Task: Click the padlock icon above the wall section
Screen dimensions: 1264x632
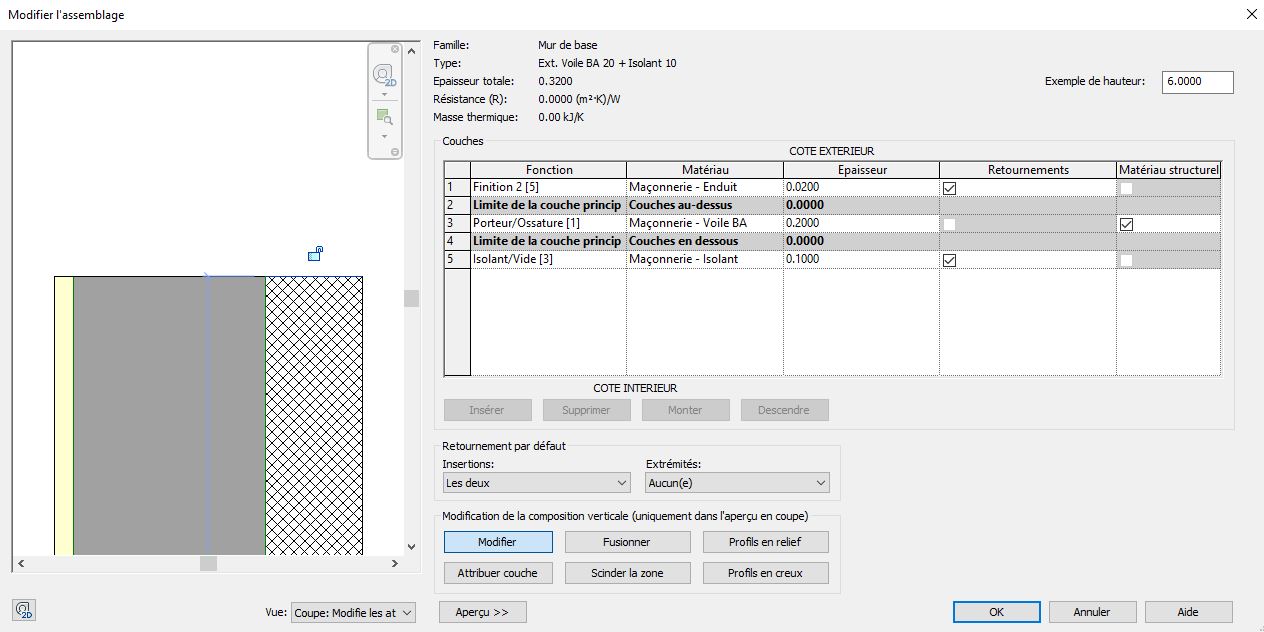Action: point(315,254)
